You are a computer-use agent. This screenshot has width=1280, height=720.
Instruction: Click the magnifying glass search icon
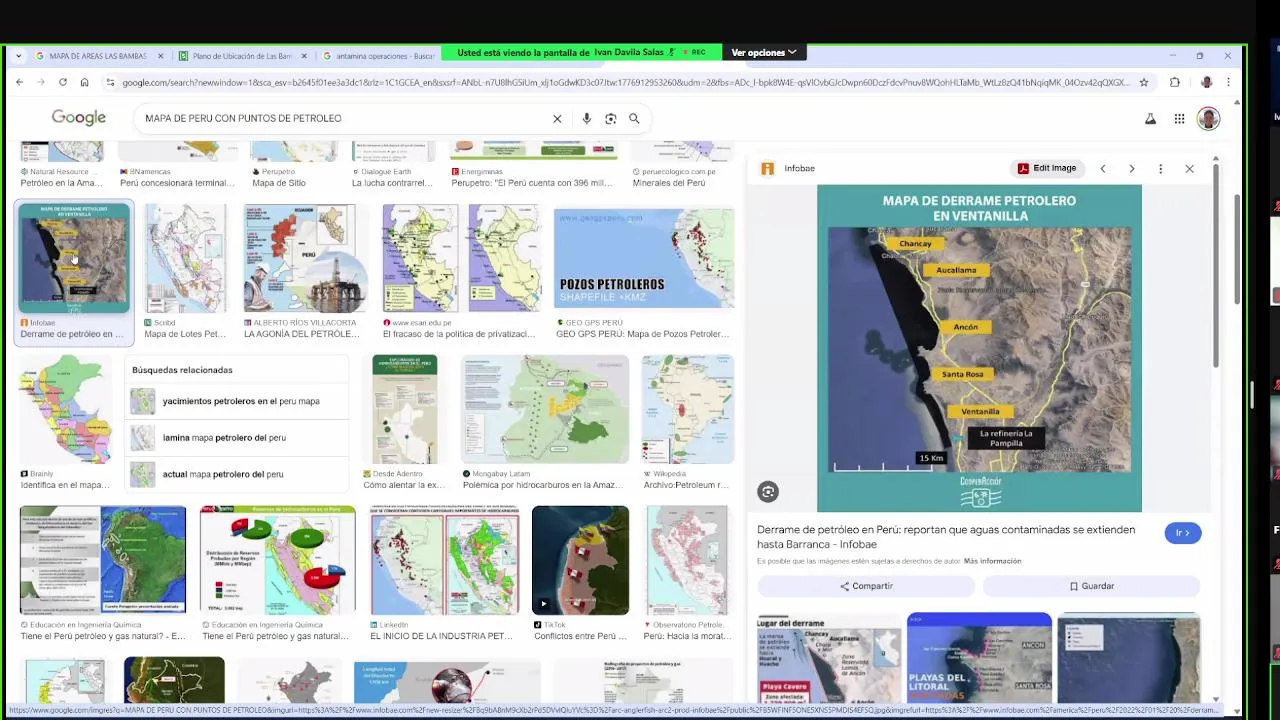[634, 118]
